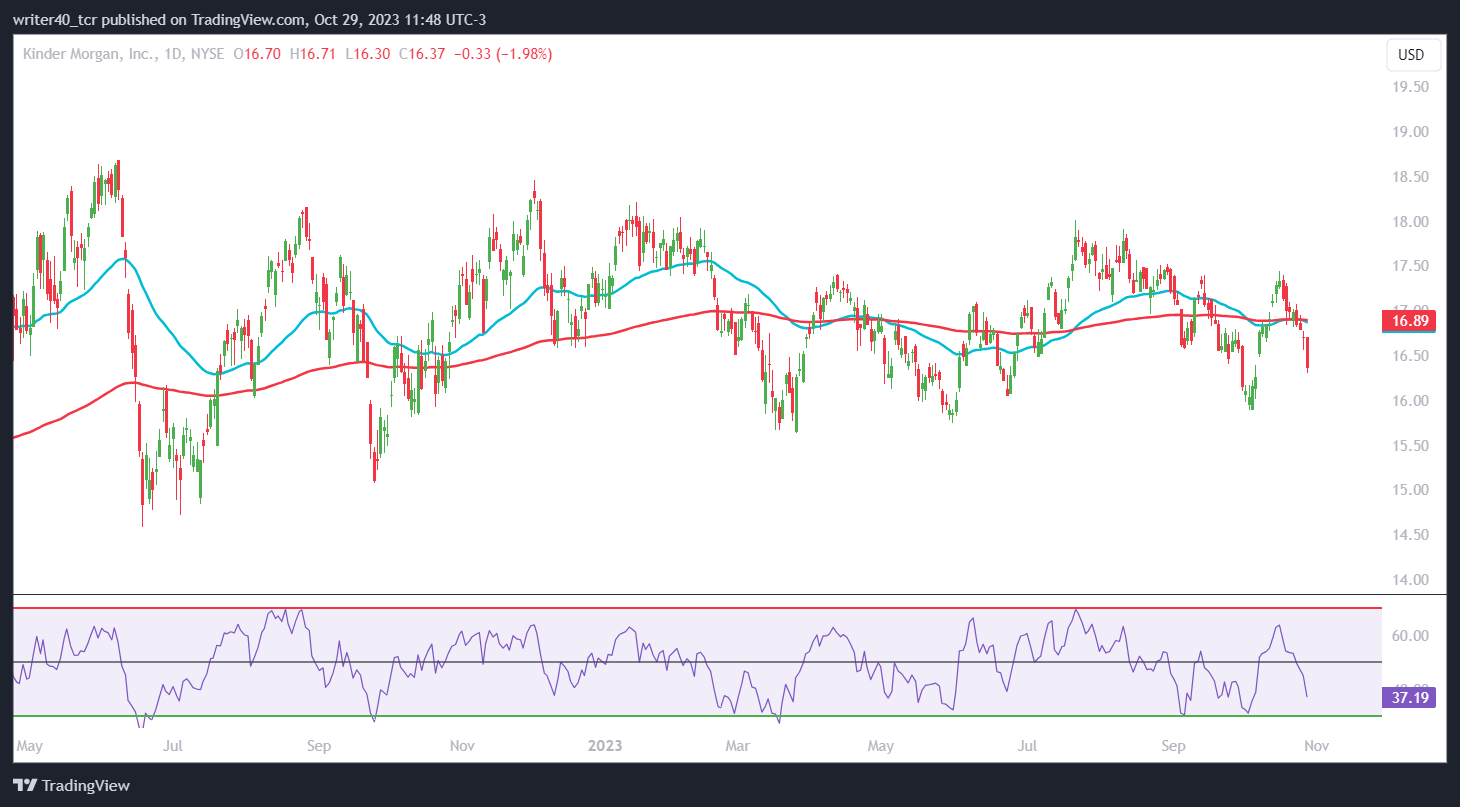Click the purple 37.19 RSI value label
Screen dimensions: 1460x807
click(1408, 697)
